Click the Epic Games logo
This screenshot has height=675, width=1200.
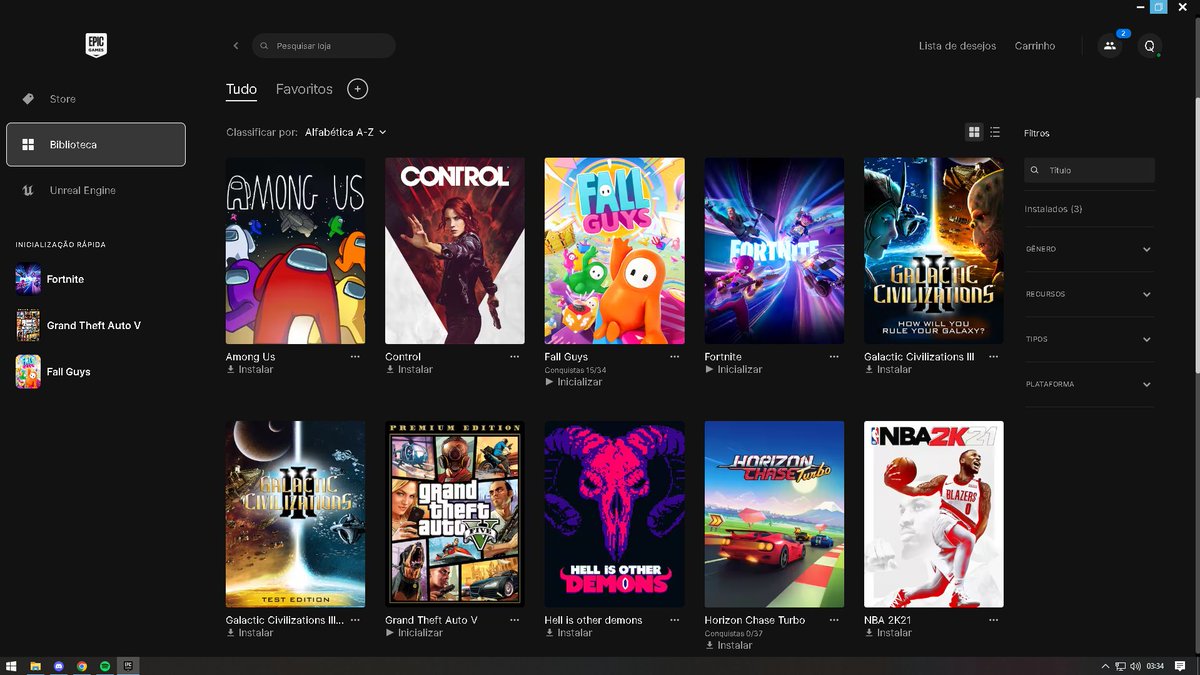point(95,45)
